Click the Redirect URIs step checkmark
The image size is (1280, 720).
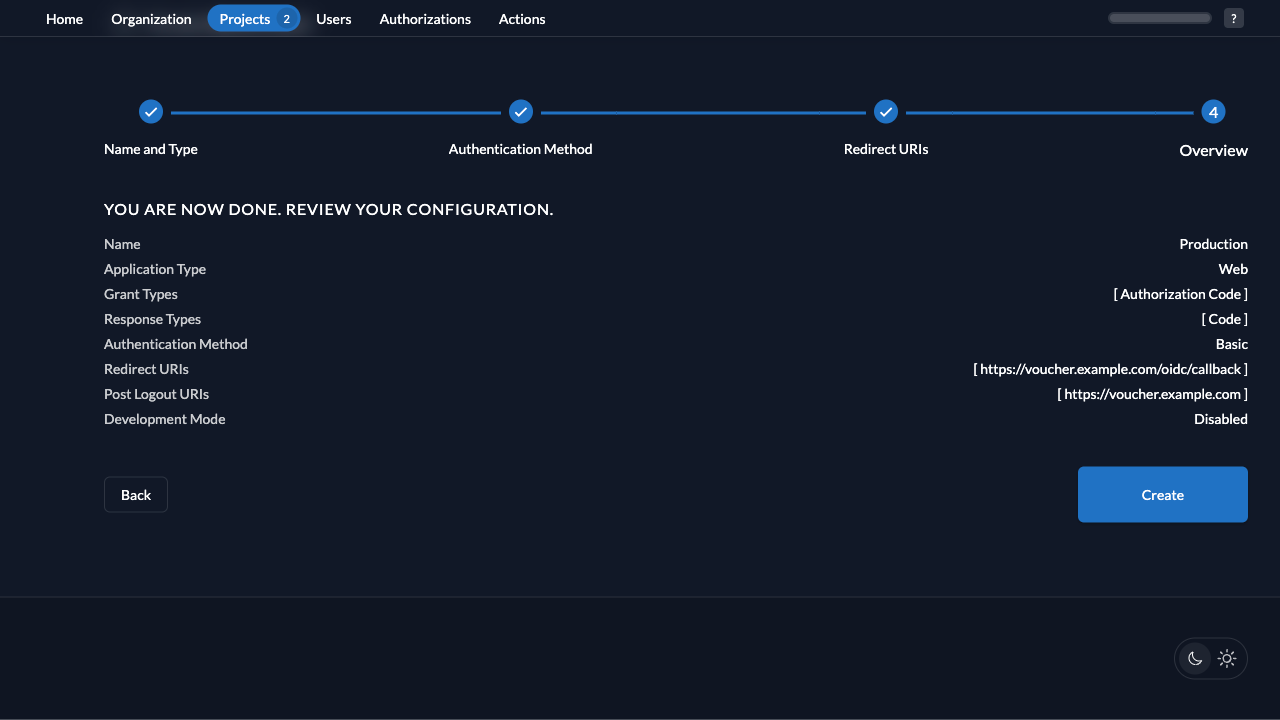(x=886, y=112)
